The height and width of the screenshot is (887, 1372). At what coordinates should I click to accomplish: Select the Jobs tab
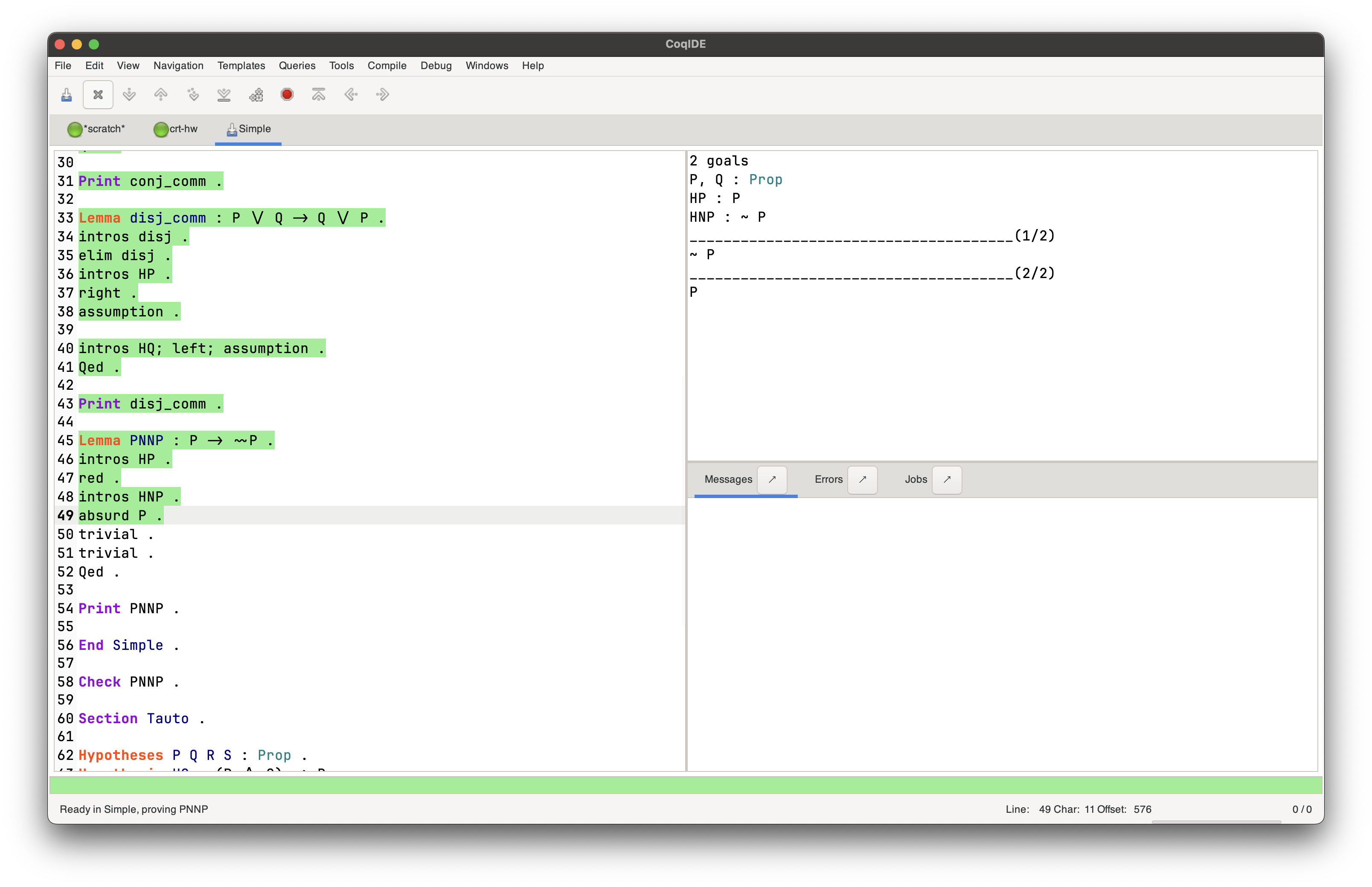916,479
